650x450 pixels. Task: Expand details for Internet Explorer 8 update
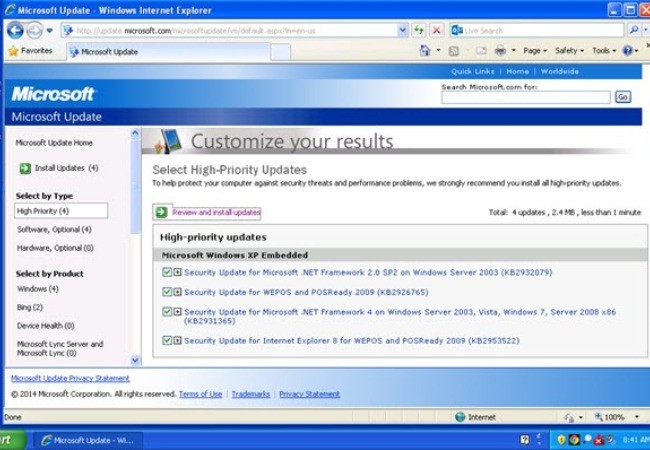point(177,341)
